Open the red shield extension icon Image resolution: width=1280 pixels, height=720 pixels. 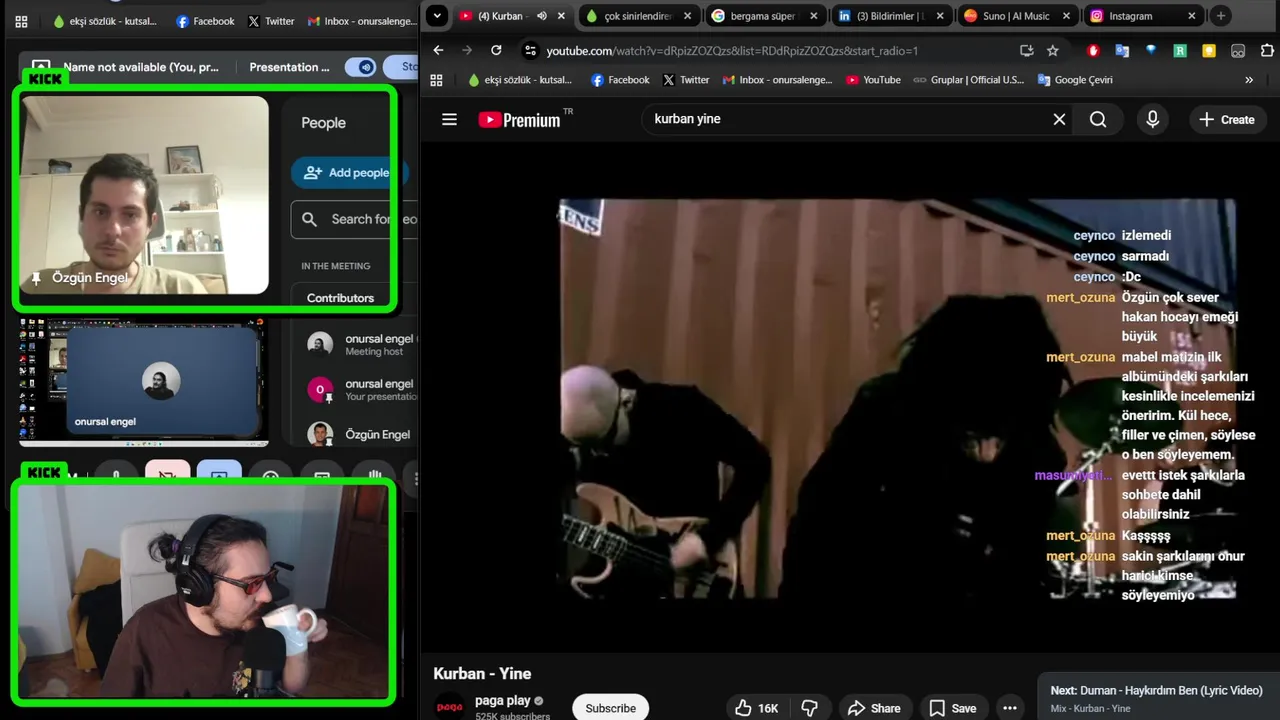[1094, 50]
